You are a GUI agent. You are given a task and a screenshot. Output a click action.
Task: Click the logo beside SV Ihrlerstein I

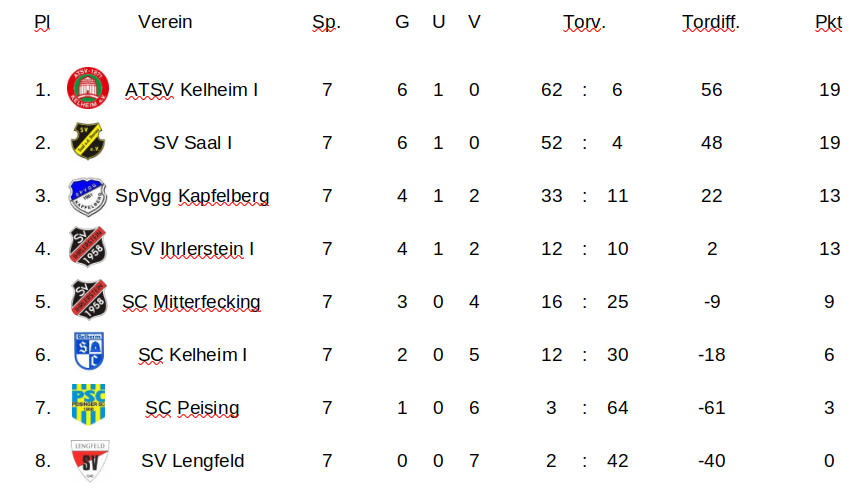[x=88, y=248]
